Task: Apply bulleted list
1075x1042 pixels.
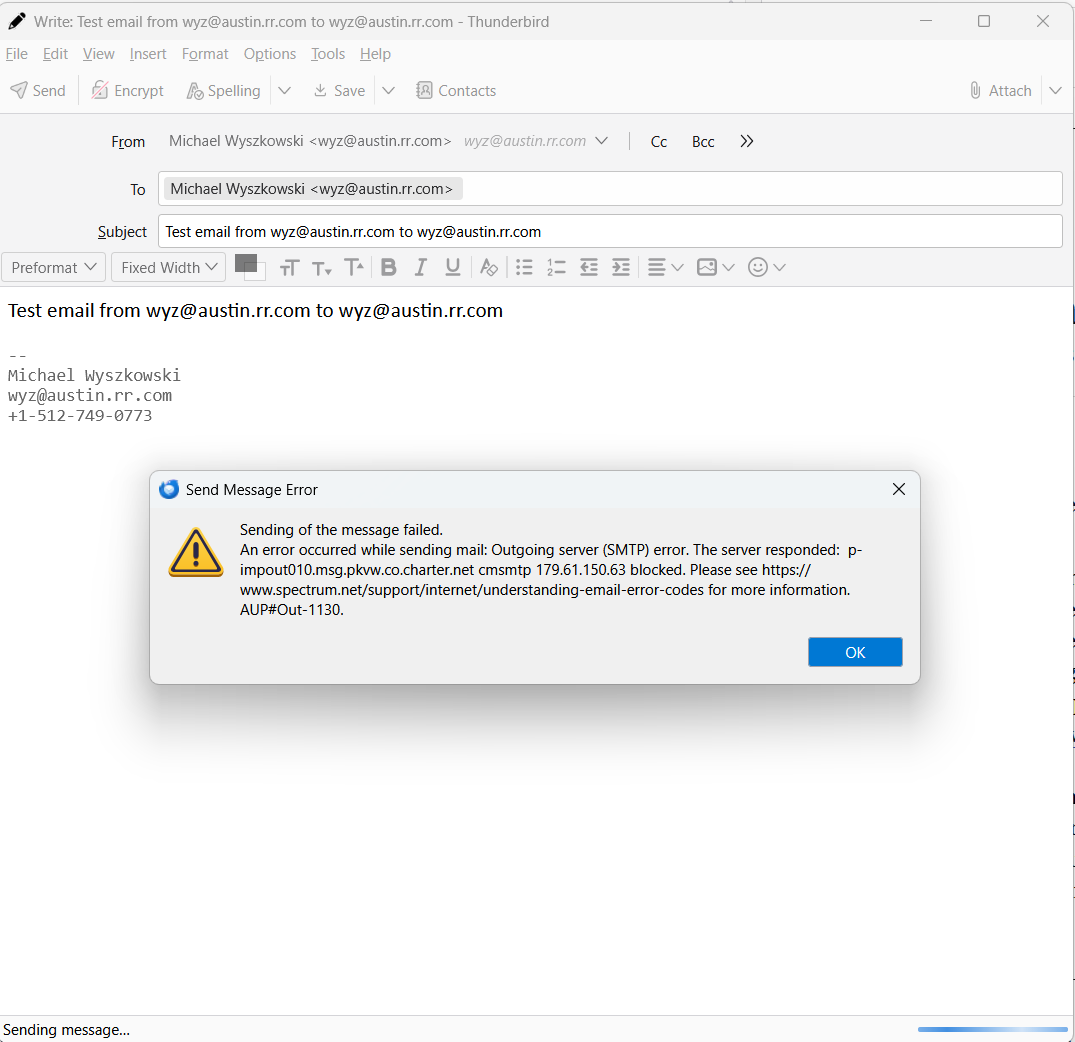Action: coord(524,267)
